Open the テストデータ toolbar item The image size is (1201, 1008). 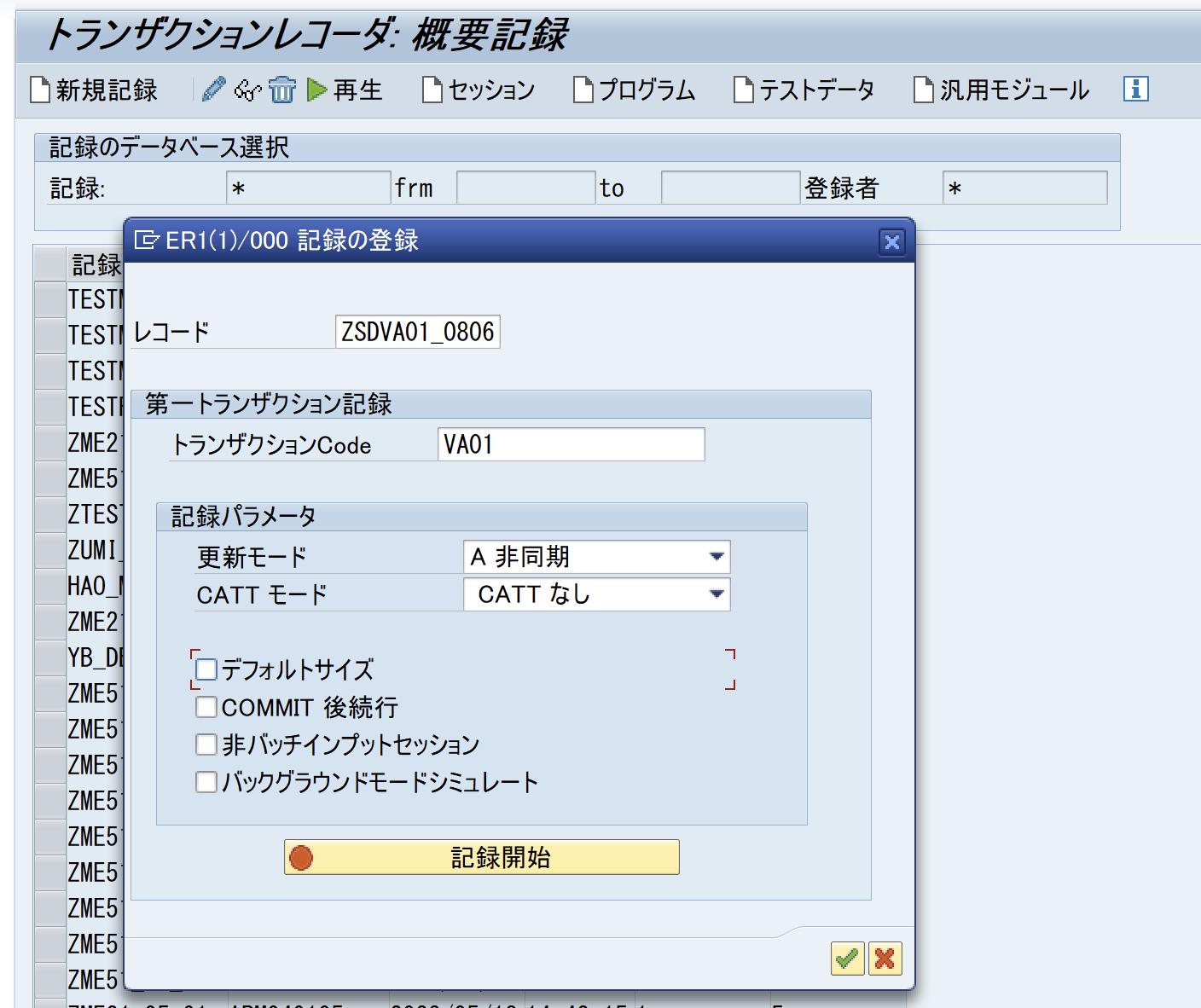(x=804, y=90)
